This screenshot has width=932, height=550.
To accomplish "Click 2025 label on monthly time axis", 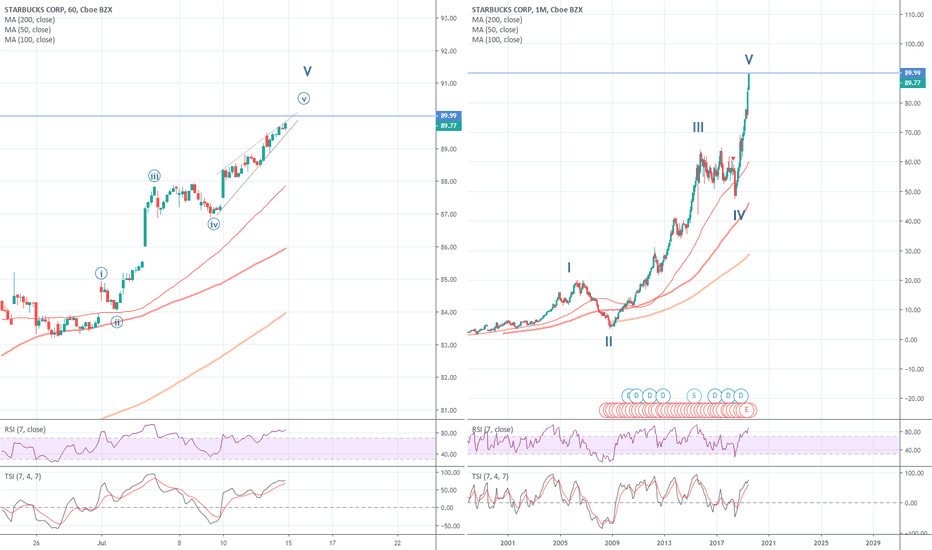I will (821, 543).
